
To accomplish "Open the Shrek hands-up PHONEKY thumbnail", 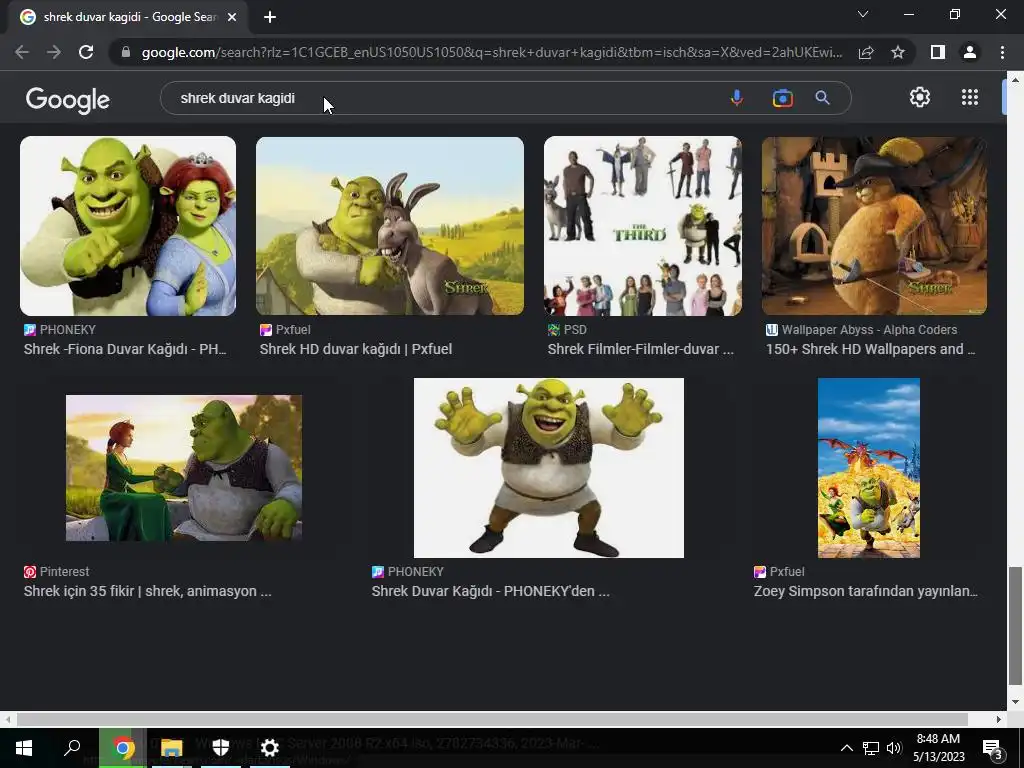I will pos(549,468).
